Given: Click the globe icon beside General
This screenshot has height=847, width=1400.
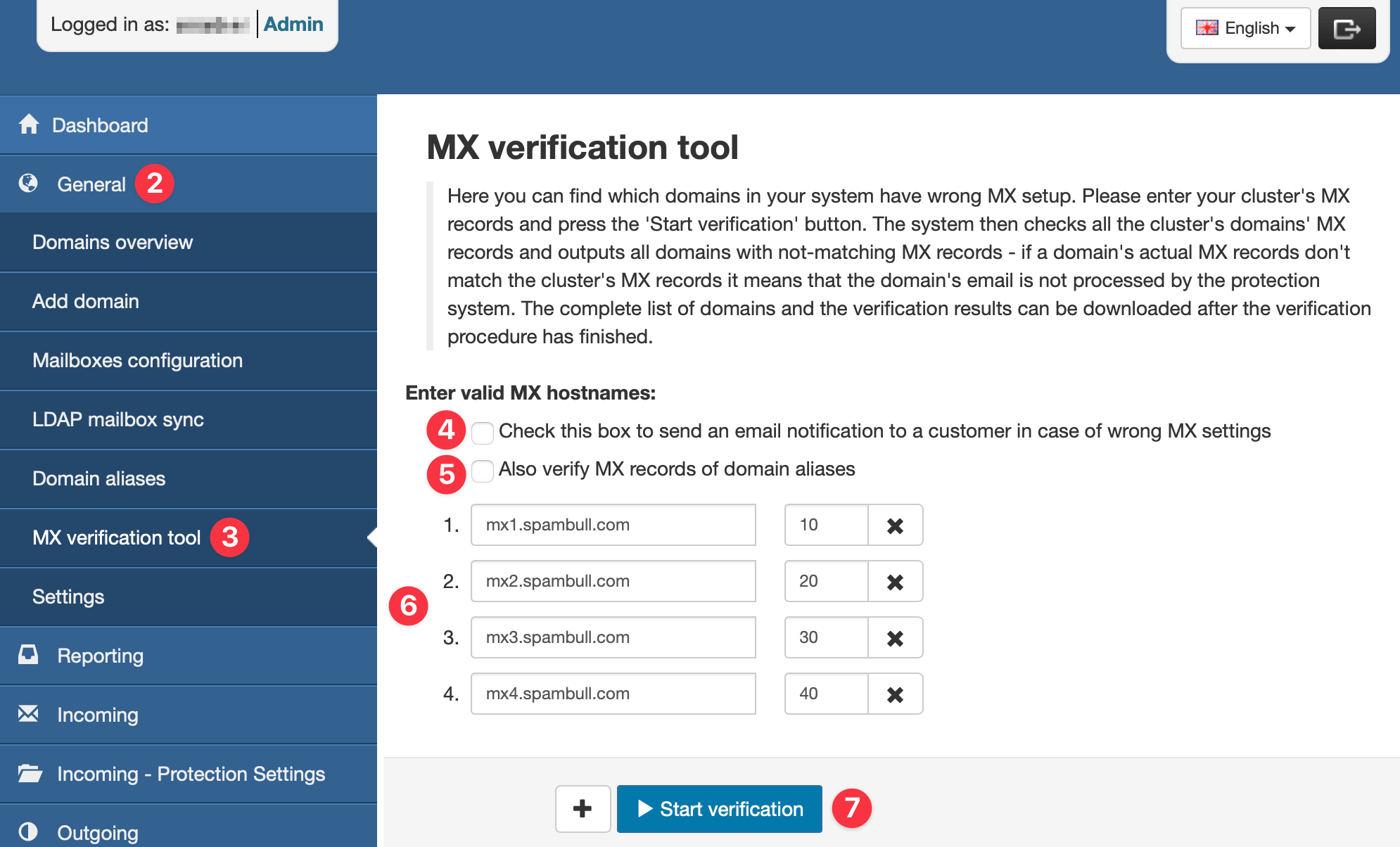Looking at the screenshot, I should pos(29,183).
